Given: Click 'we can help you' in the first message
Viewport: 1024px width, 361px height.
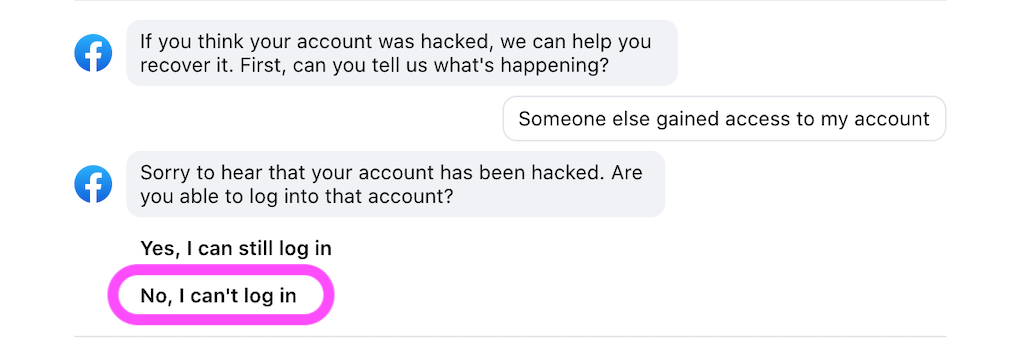Looking at the screenshot, I should (577, 42).
